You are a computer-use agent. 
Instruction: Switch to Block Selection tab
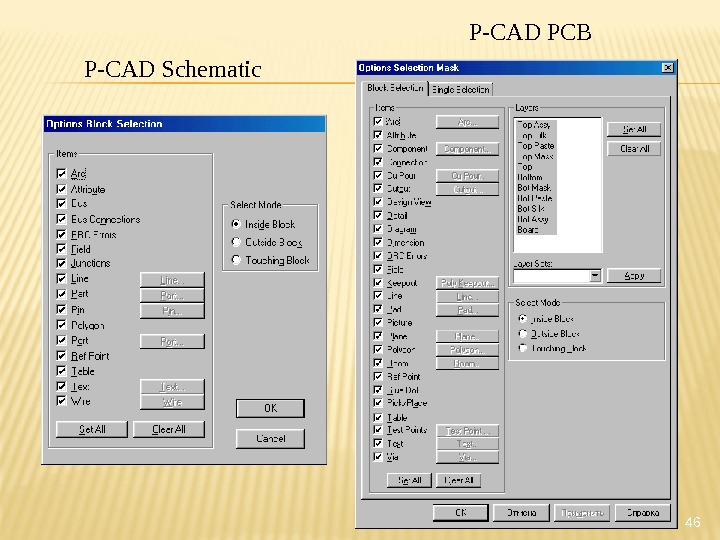[x=395, y=88]
